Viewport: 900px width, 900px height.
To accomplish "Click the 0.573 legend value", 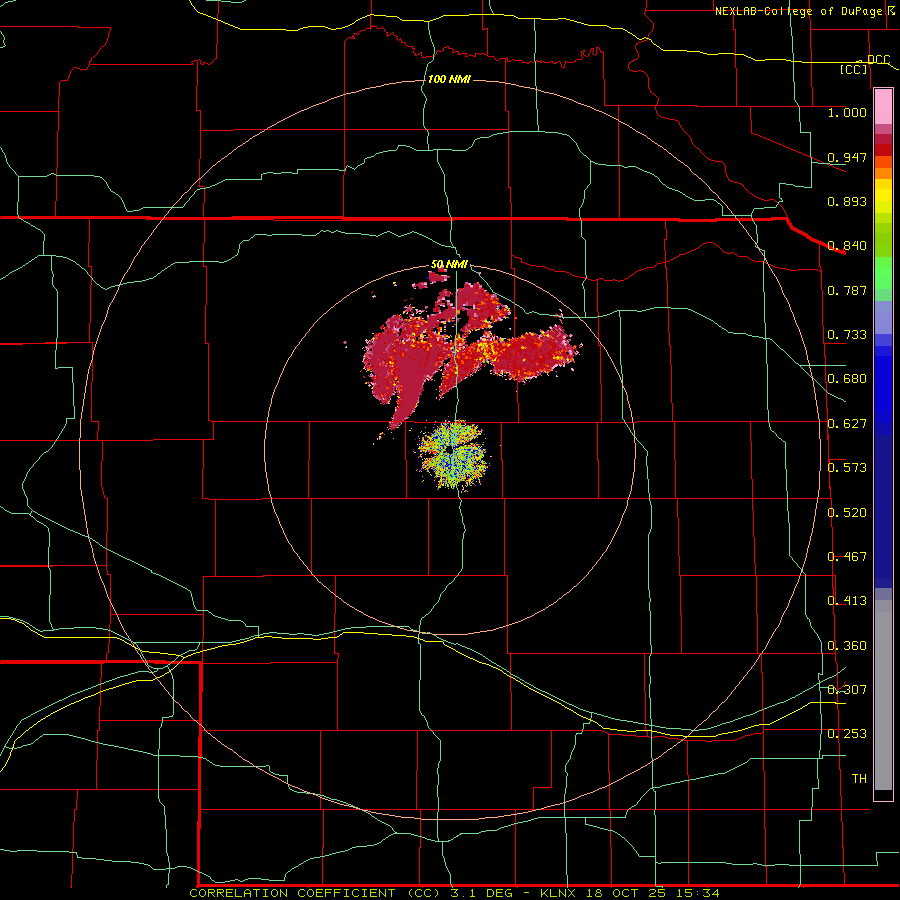I will coord(847,468).
